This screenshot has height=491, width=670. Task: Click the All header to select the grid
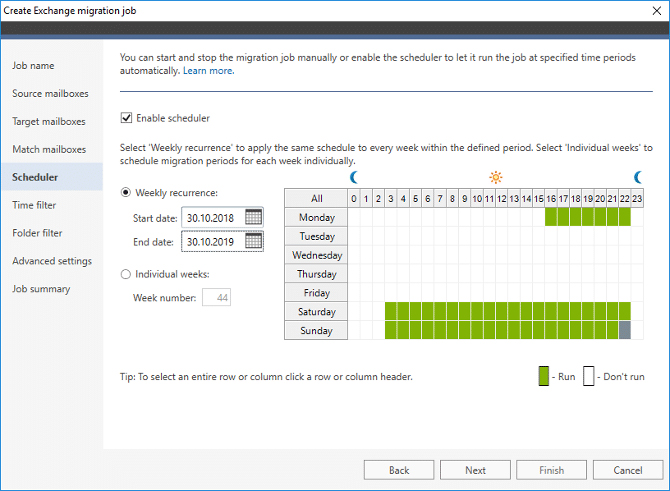click(x=316, y=198)
